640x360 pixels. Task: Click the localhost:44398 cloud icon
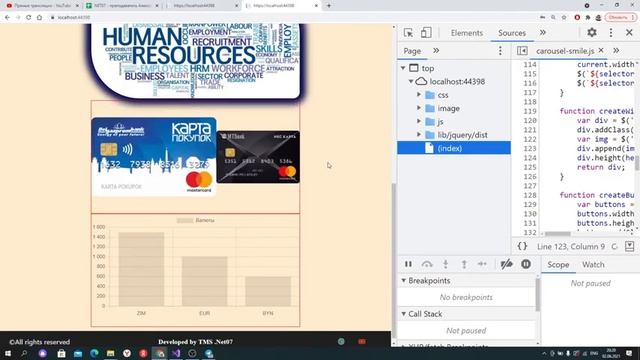click(421, 81)
